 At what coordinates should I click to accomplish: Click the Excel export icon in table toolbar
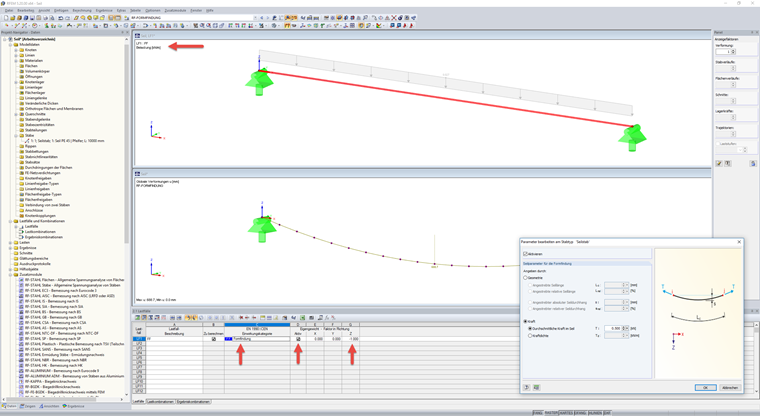click(x=302, y=318)
